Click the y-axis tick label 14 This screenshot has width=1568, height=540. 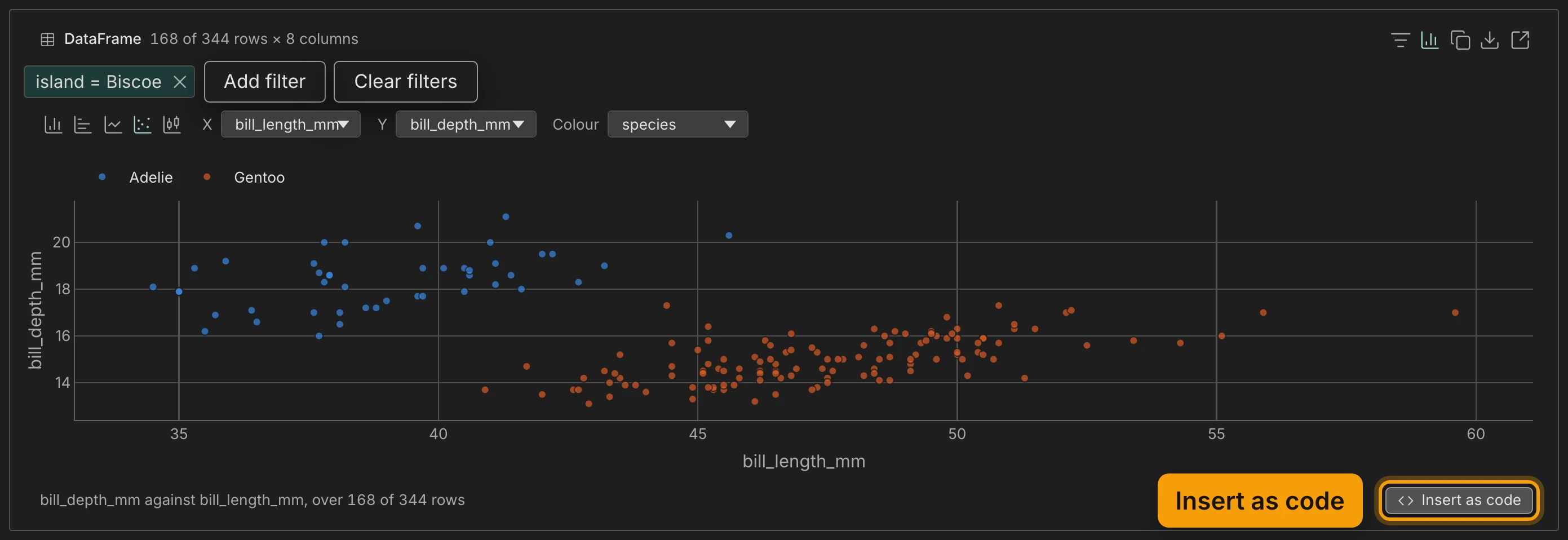click(62, 382)
